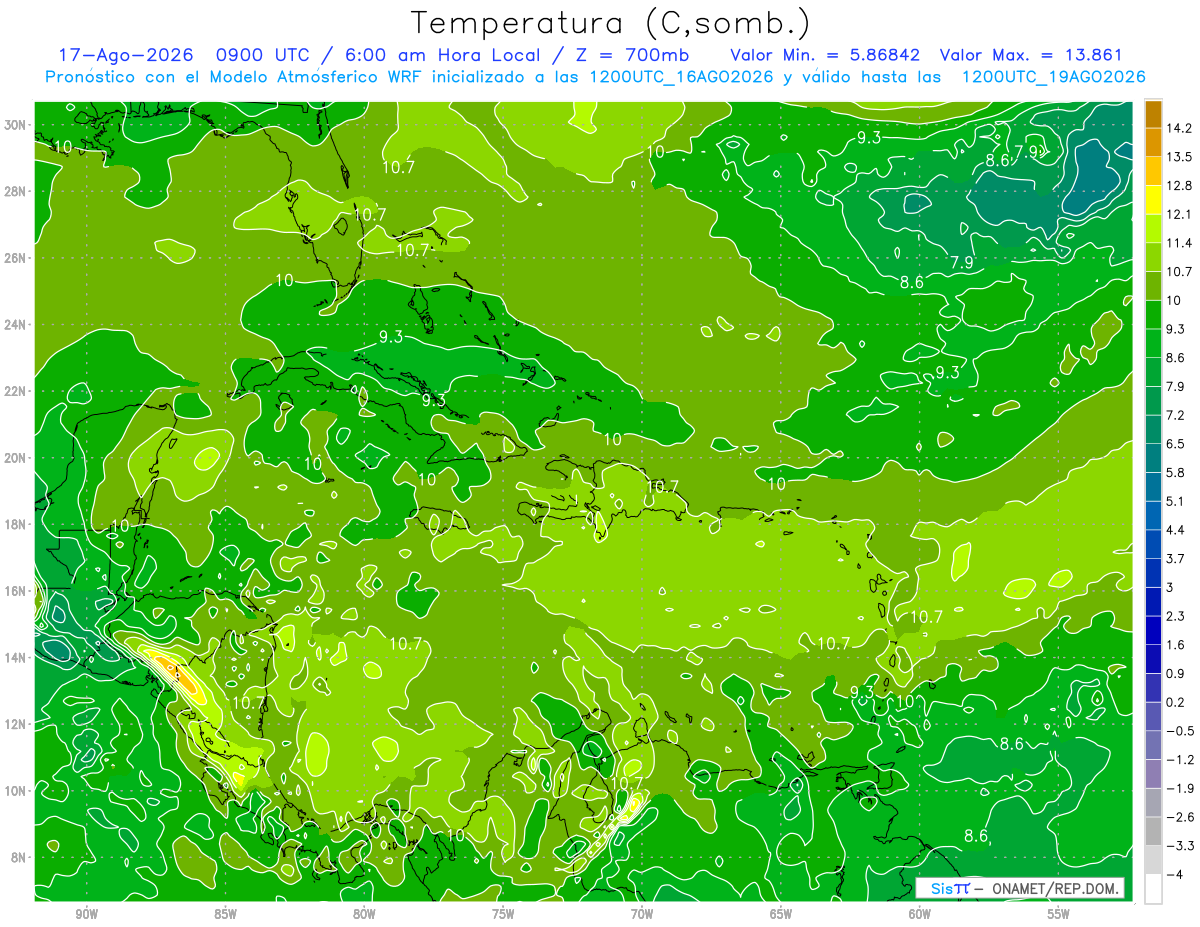Viewport: 1200px width, 927px height.
Task: Click the dark orange colorbar swatch above 14.2
Action: (1153, 114)
